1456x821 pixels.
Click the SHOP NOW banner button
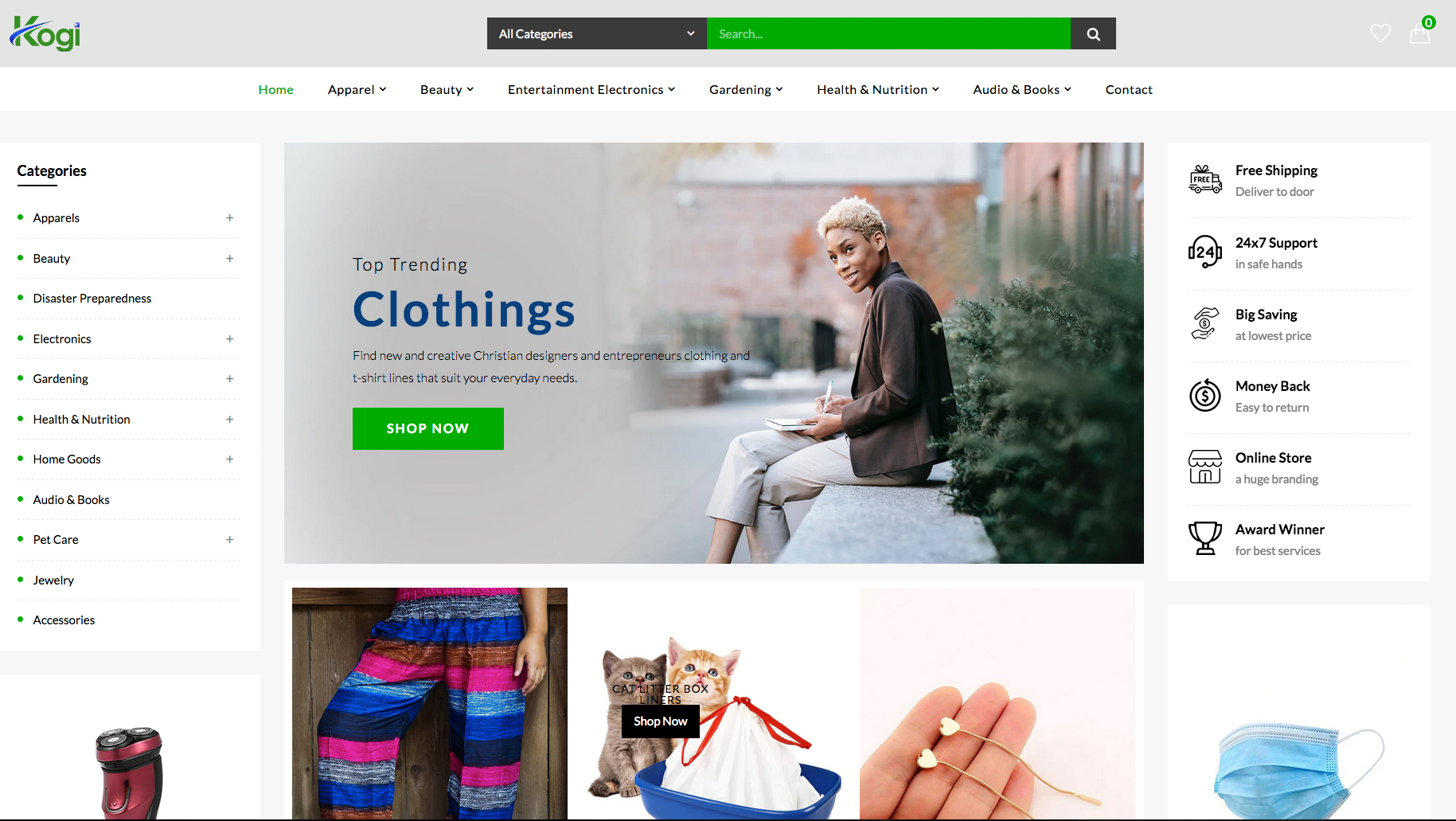[428, 428]
